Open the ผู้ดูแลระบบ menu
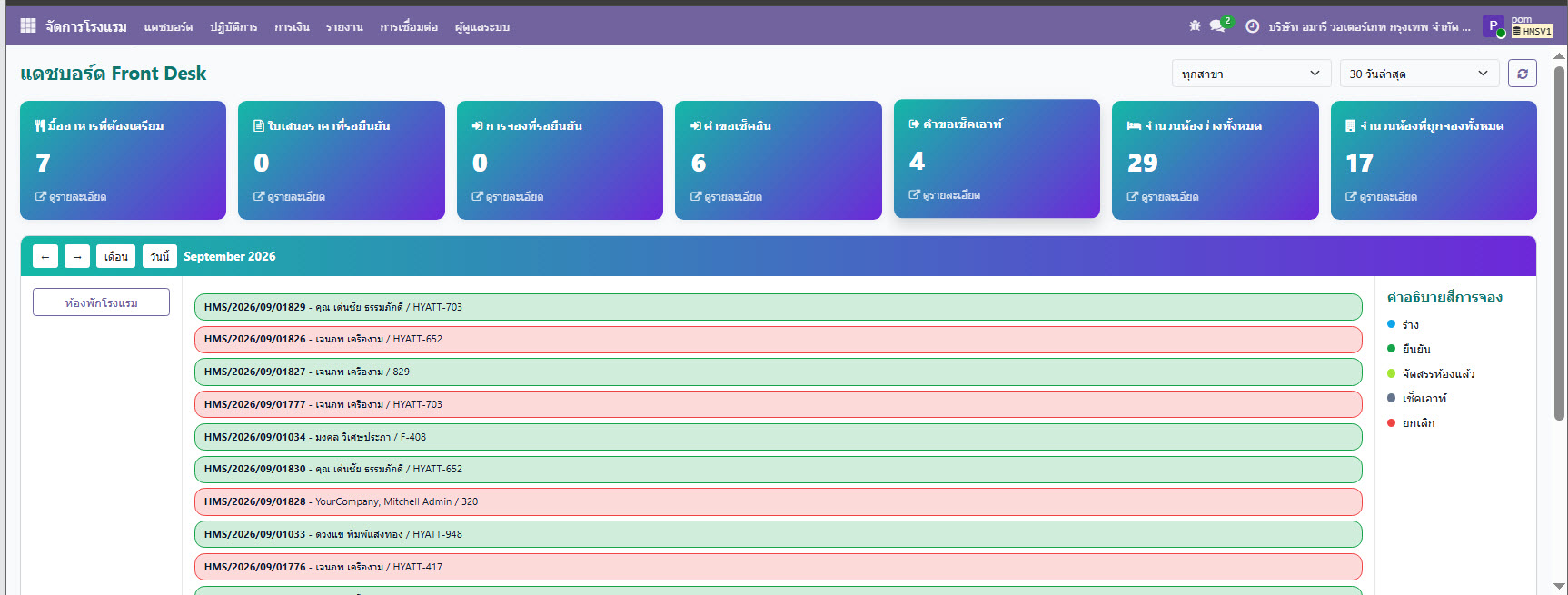This screenshot has height=595, width=1568. click(x=481, y=27)
